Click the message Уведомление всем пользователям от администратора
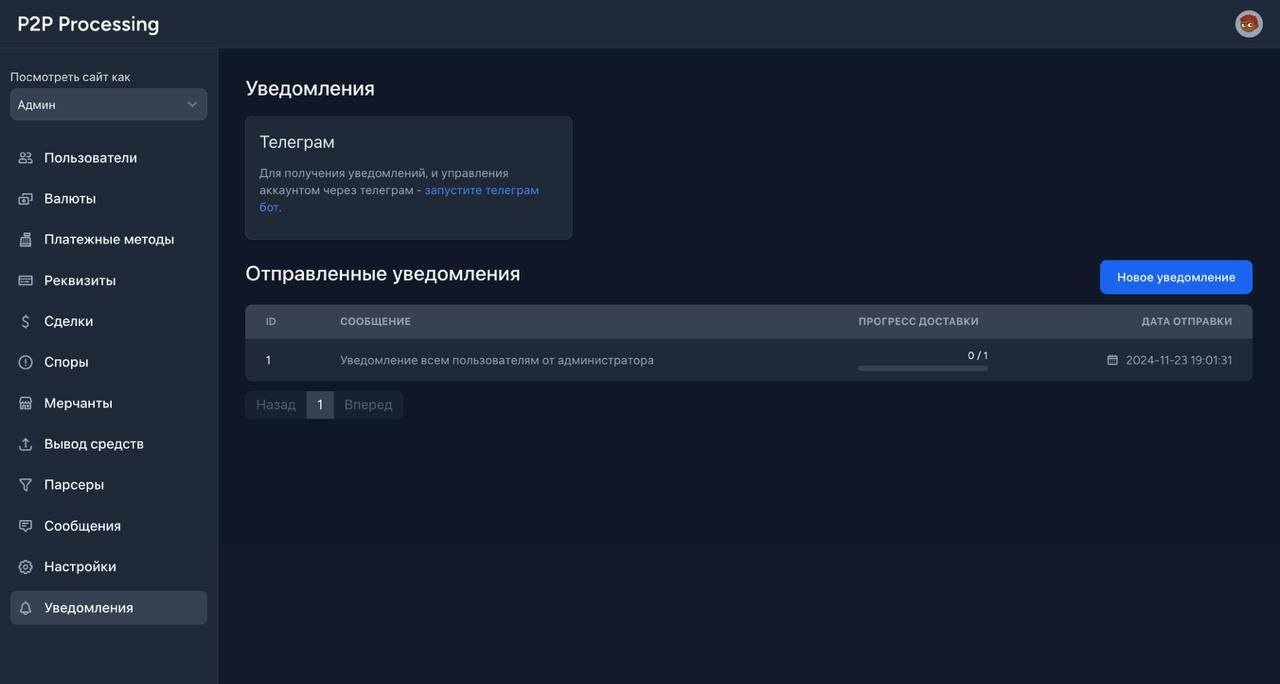 497,360
